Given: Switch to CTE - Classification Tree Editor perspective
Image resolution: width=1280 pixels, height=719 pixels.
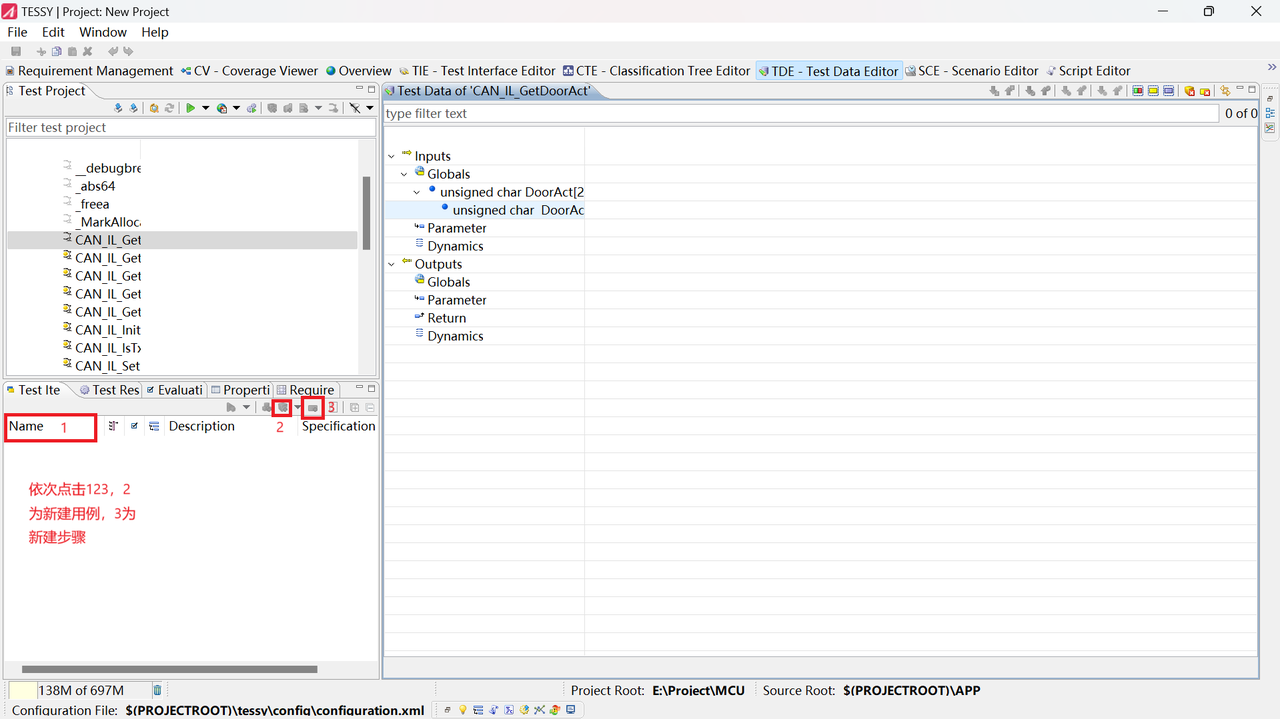Looking at the screenshot, I should pyautogui.click(x=656, y=71).
